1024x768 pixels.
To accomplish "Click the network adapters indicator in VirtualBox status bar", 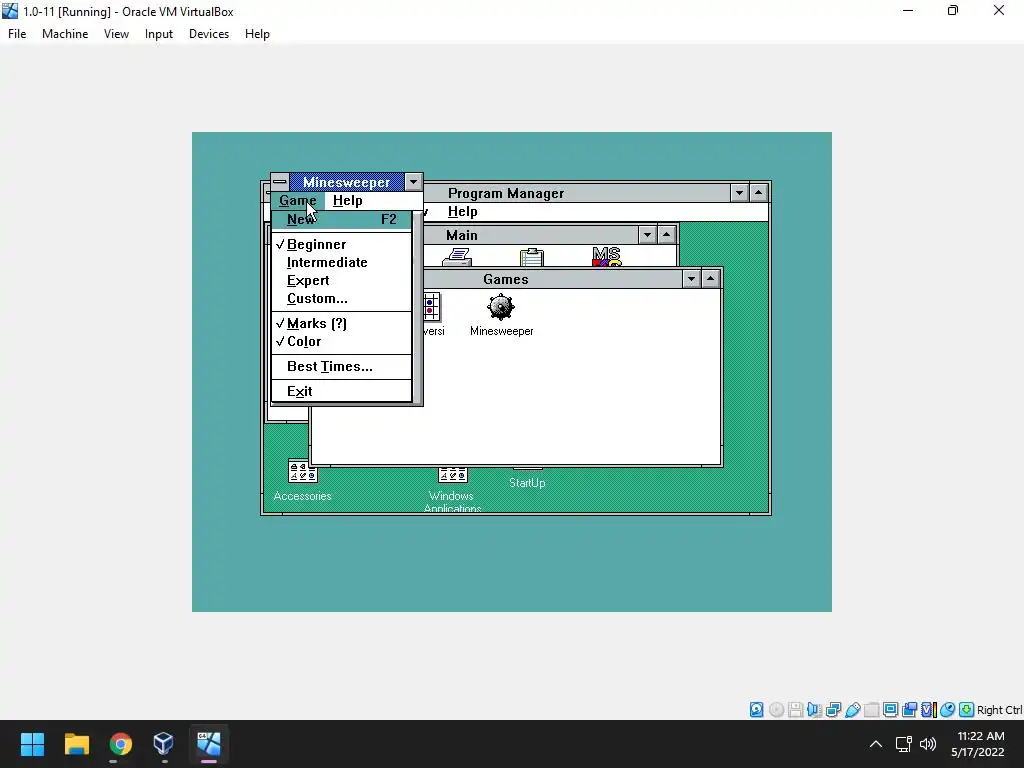I will pos(833,710).
